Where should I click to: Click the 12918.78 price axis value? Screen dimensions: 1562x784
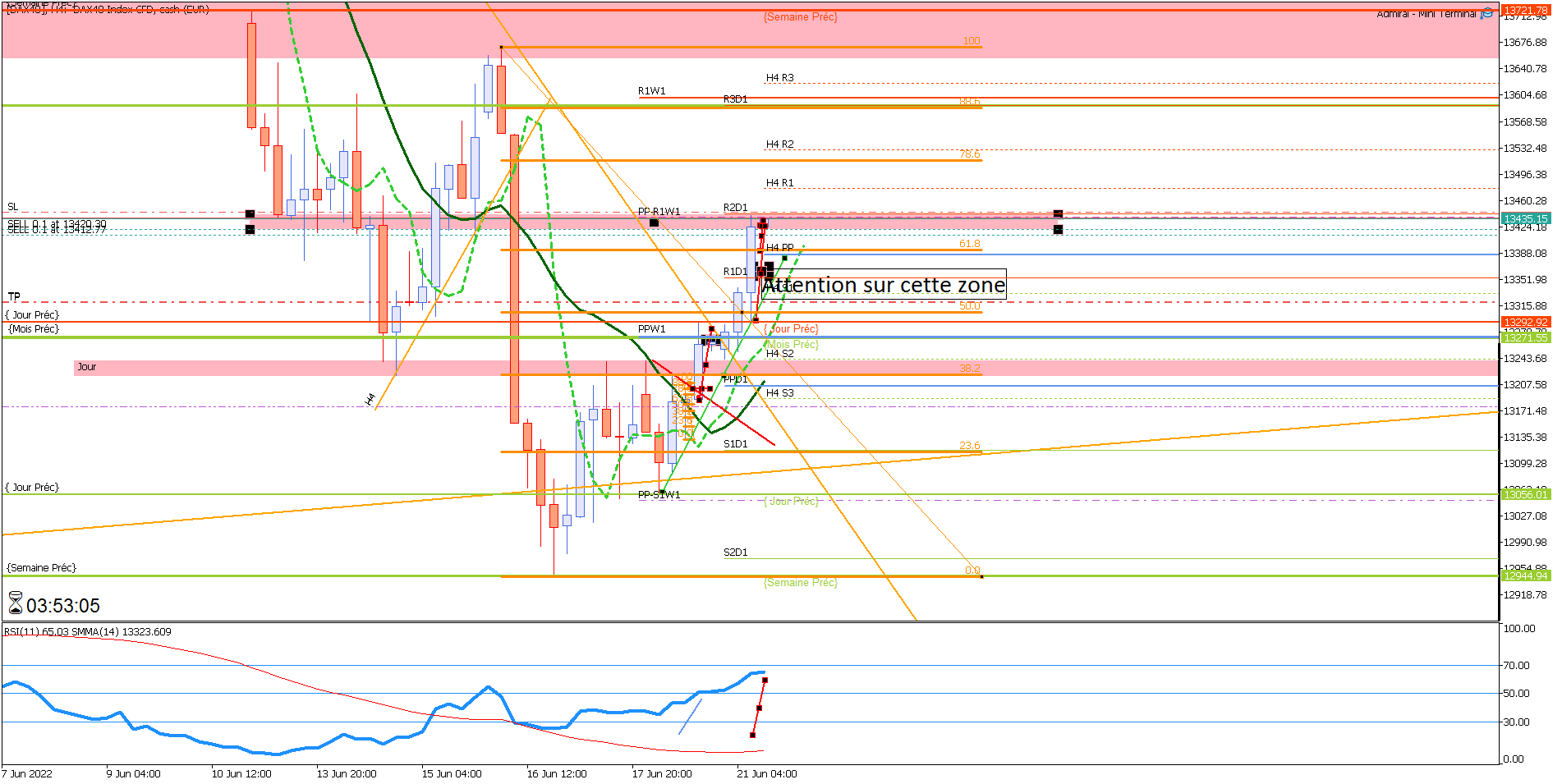(1525, 595)
